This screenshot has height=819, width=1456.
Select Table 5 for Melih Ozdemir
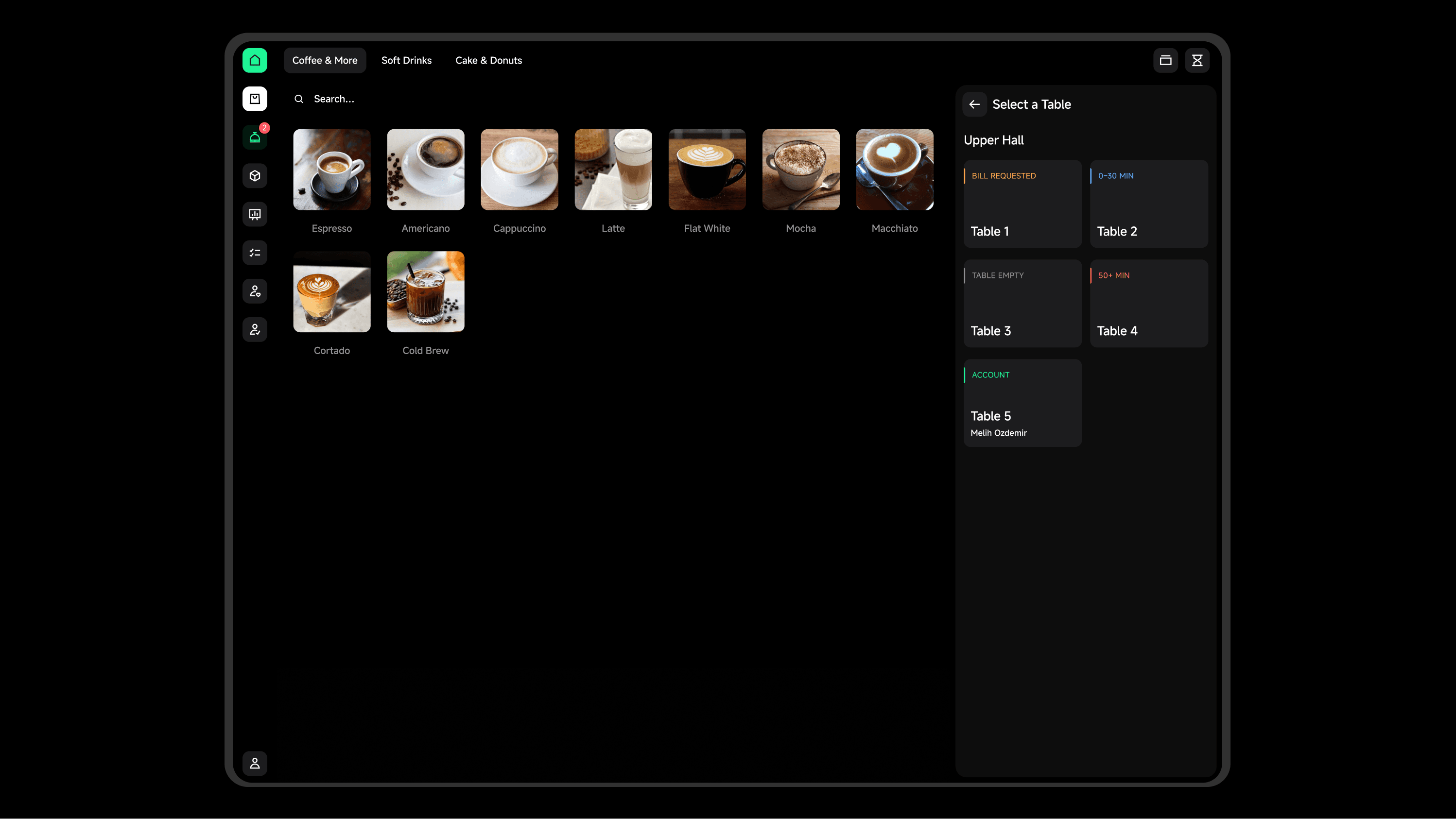(1022, 403)
